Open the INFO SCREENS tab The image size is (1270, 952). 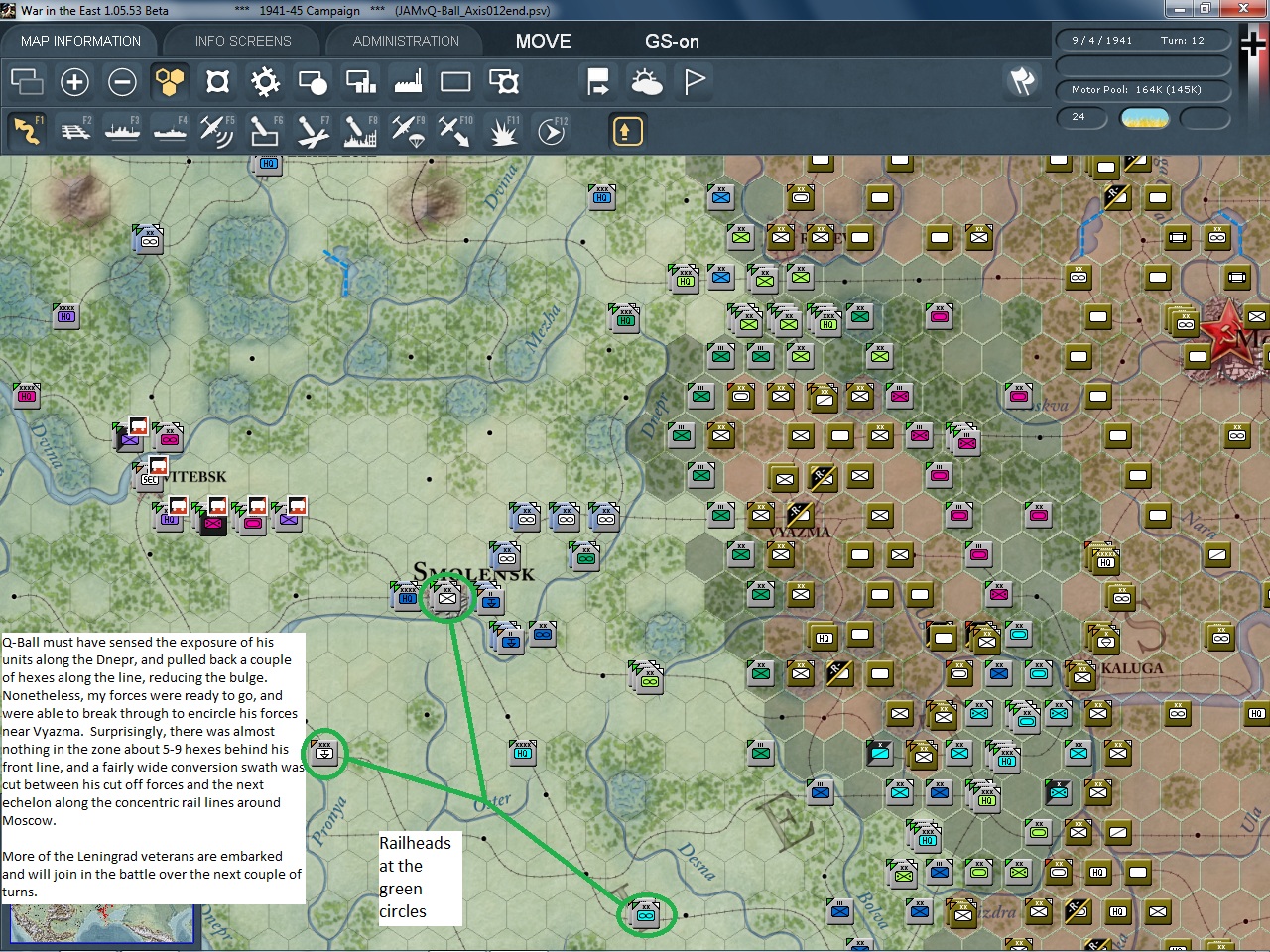tap(243, 41)
